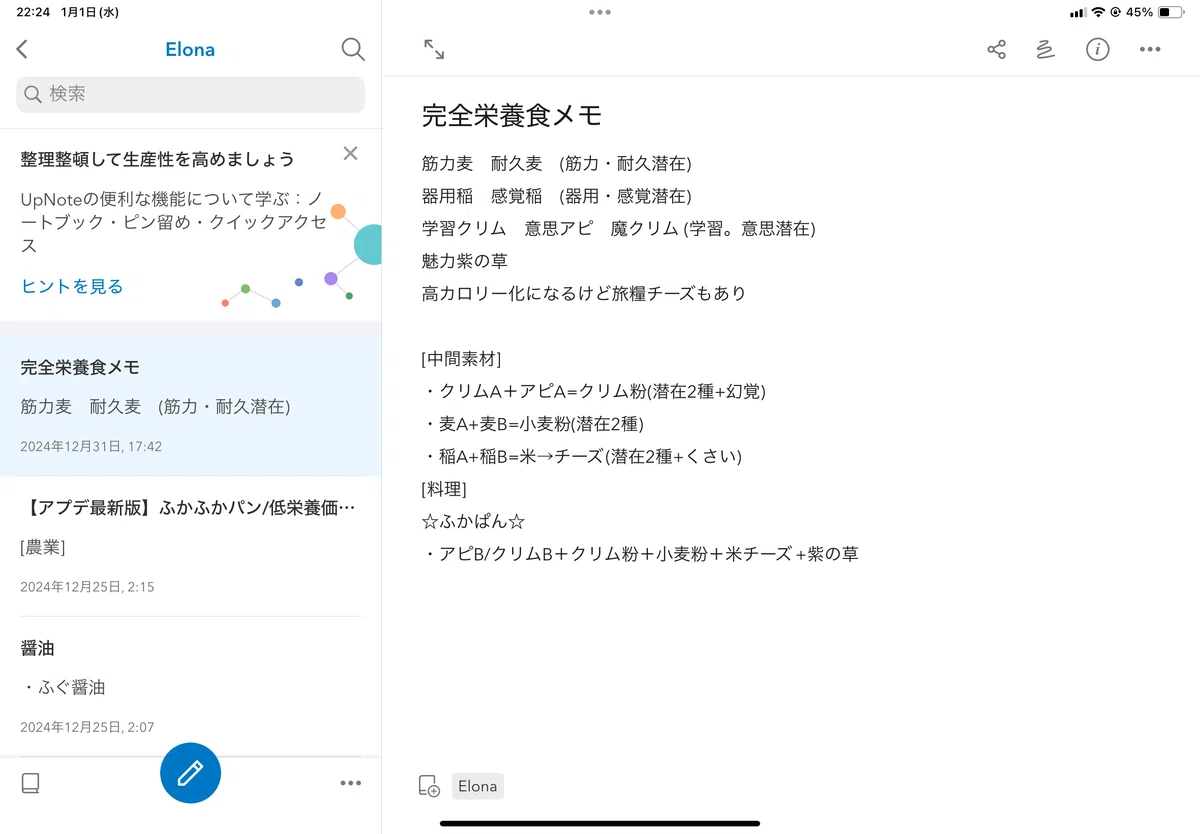Create a new note with the pencil button
This screenshot has width=1200, height=834.
pos(190,773)
